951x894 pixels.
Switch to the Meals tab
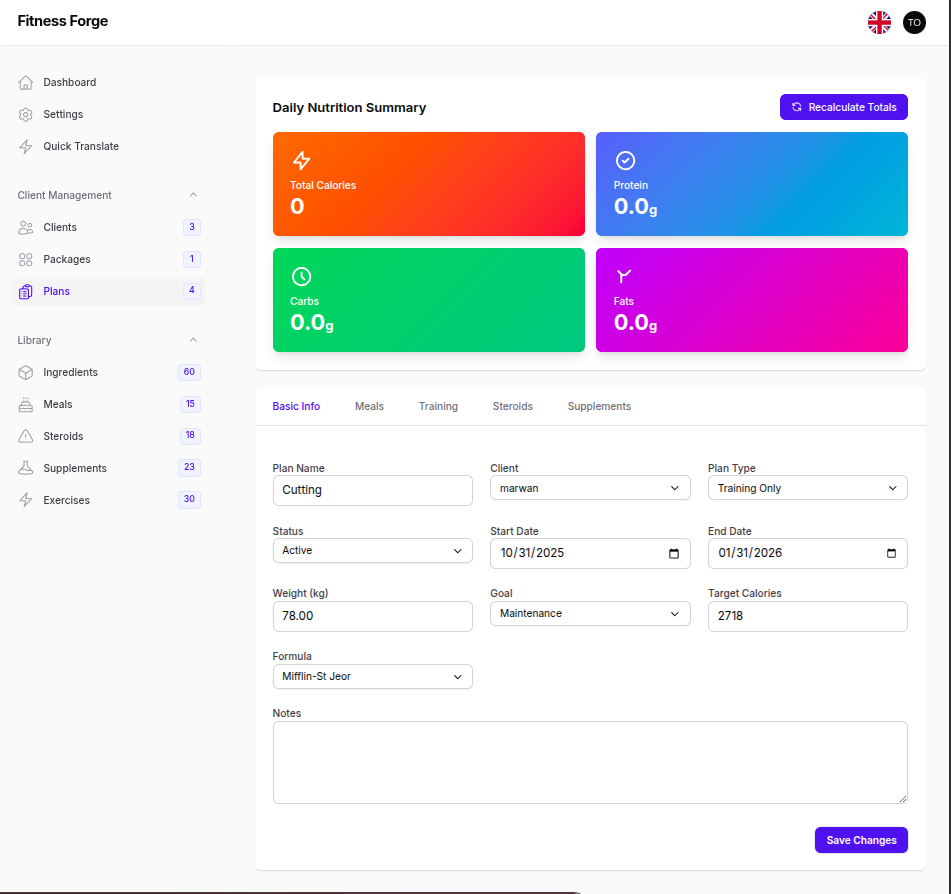tap(369, 406)
